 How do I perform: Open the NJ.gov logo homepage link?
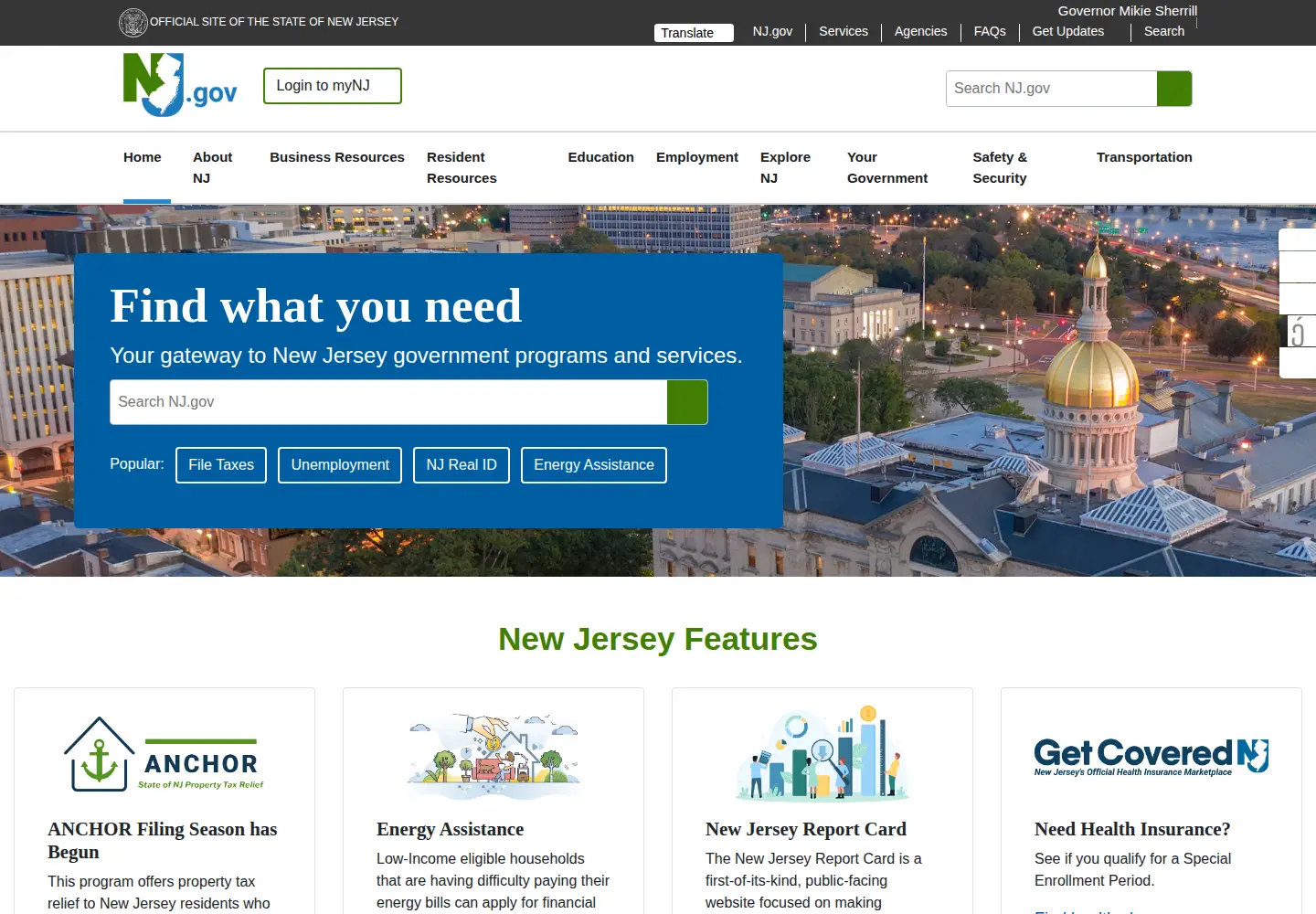pos(180,85)
